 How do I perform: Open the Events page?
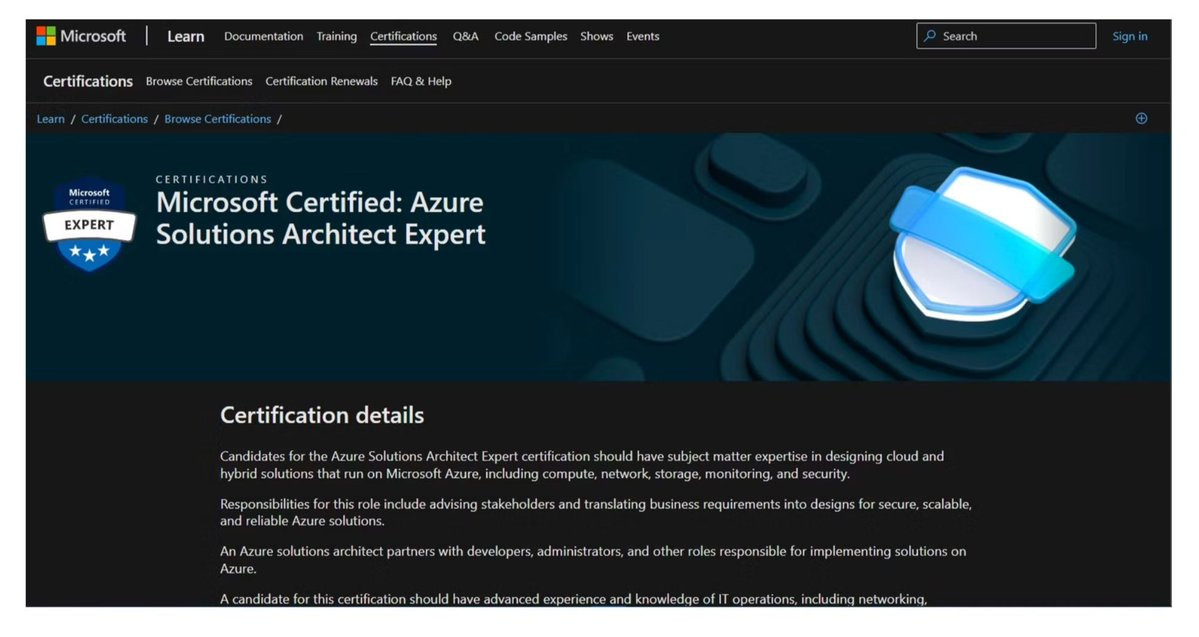(642, 36)
